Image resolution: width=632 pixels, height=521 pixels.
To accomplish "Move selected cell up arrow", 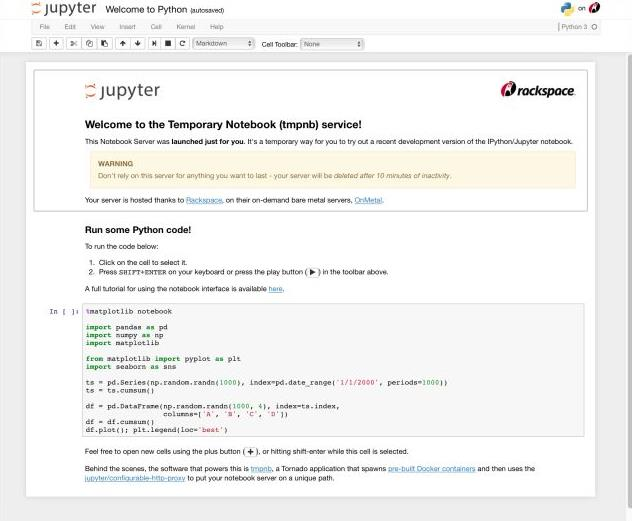I will click(x=123, y=44).
